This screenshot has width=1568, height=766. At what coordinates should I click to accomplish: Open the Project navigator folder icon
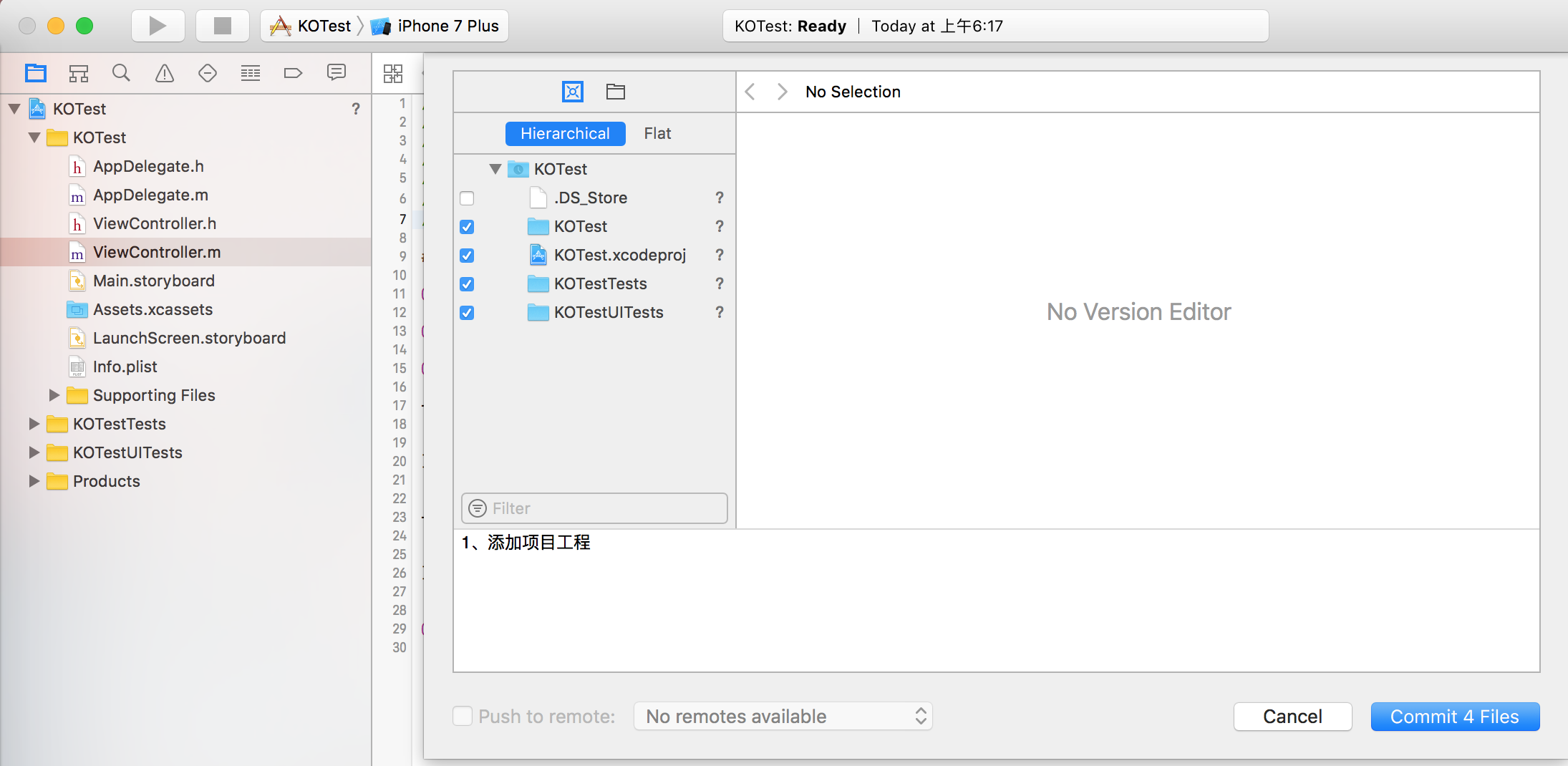36,73
